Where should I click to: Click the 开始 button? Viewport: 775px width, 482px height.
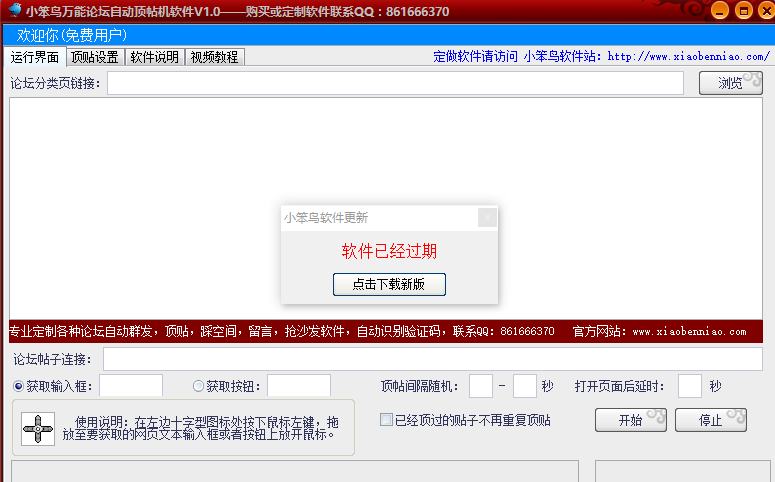pos(631,420)
